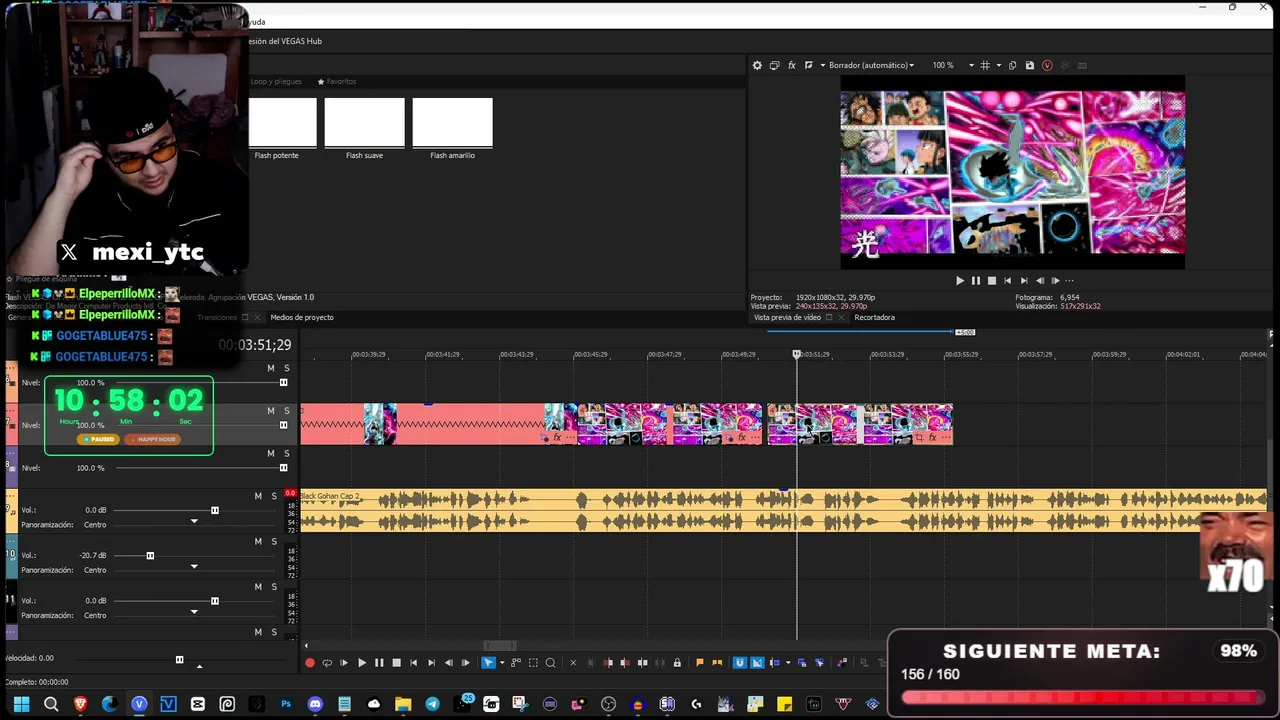Mute the Black Gohan Cap 2 audio track
1280x720 pixels.
(258, 496)
